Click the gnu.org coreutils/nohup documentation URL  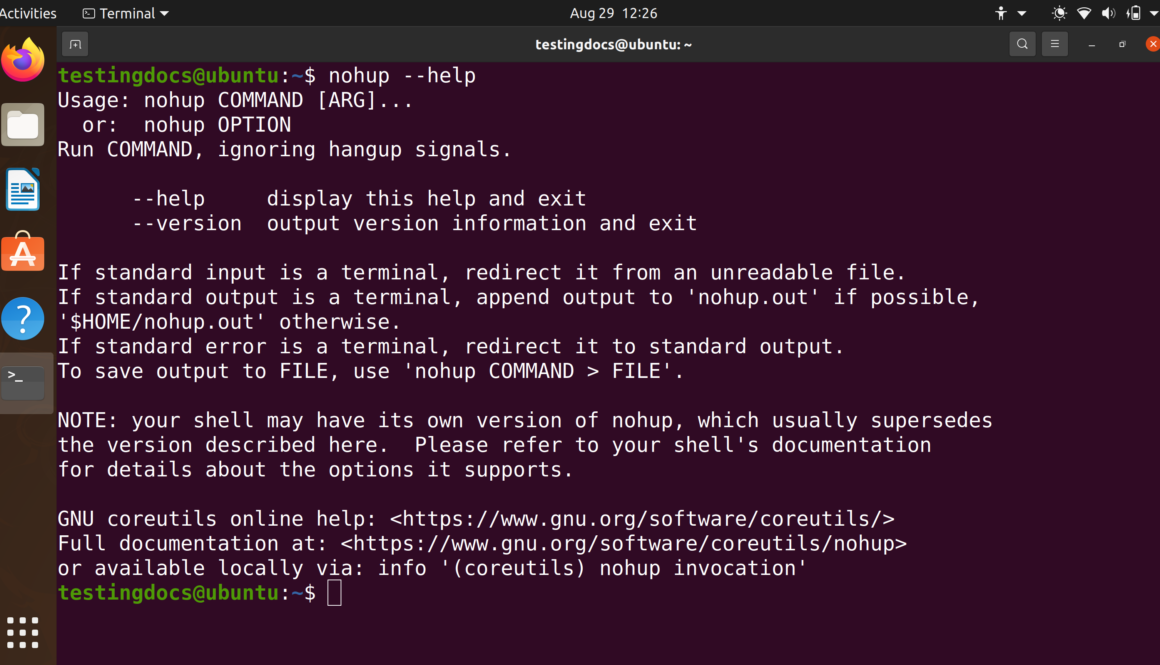[624, 543]
